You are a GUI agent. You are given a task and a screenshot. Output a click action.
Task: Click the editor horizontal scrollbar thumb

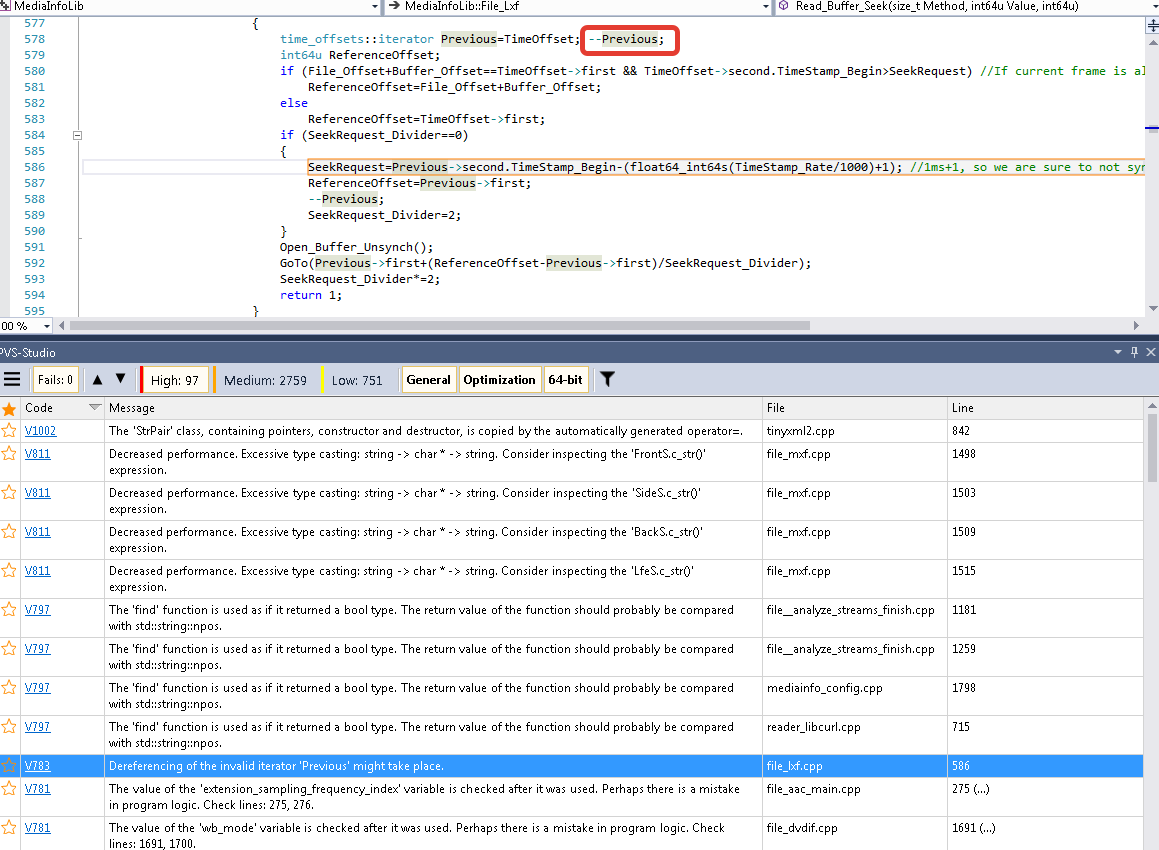tap(440, 326)
